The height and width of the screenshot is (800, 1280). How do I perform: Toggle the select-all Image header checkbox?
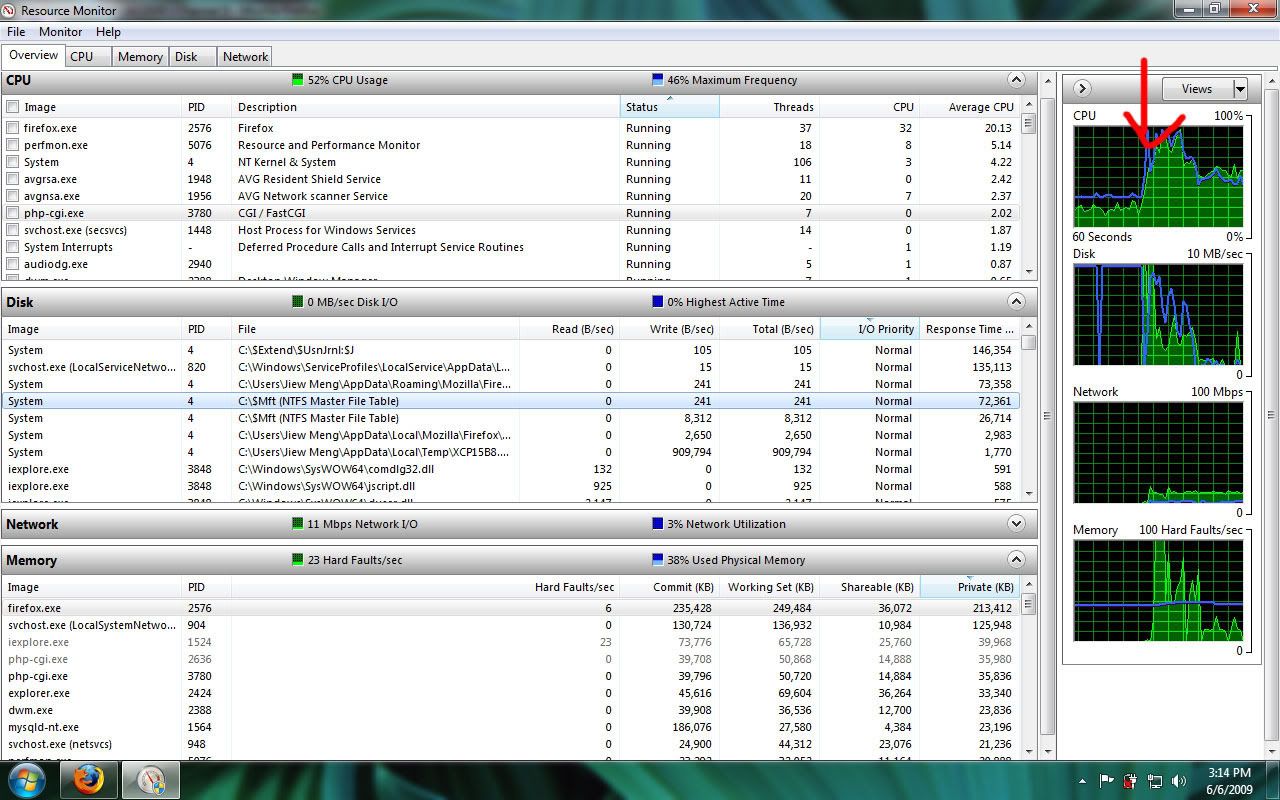[x=13, y=107]
